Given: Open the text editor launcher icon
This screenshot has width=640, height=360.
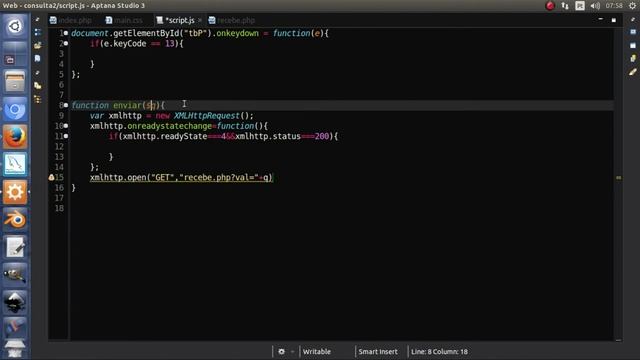Looking at the screenshot, I should (x=15, y=247).
